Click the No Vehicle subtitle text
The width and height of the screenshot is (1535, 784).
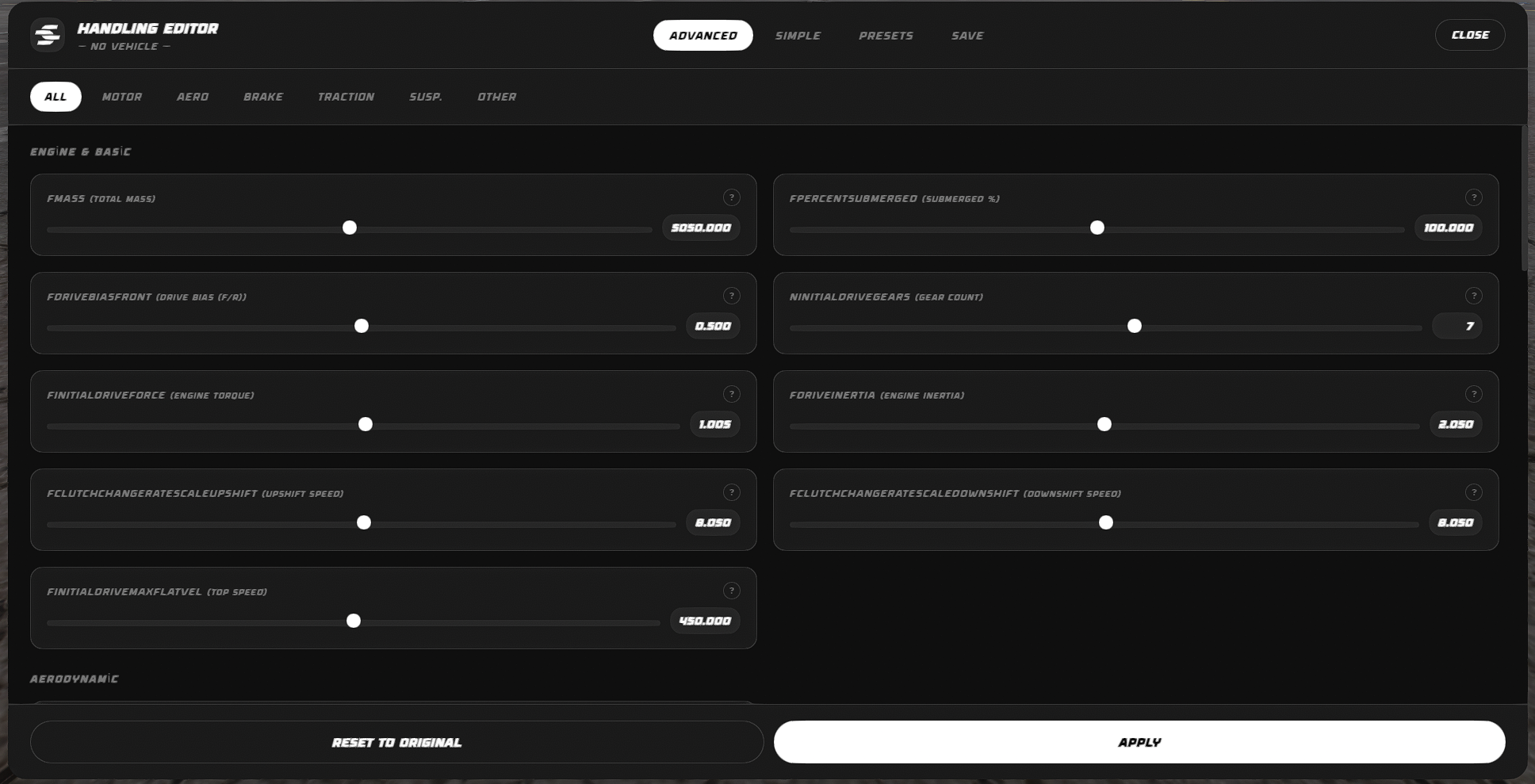click(124, 47)
